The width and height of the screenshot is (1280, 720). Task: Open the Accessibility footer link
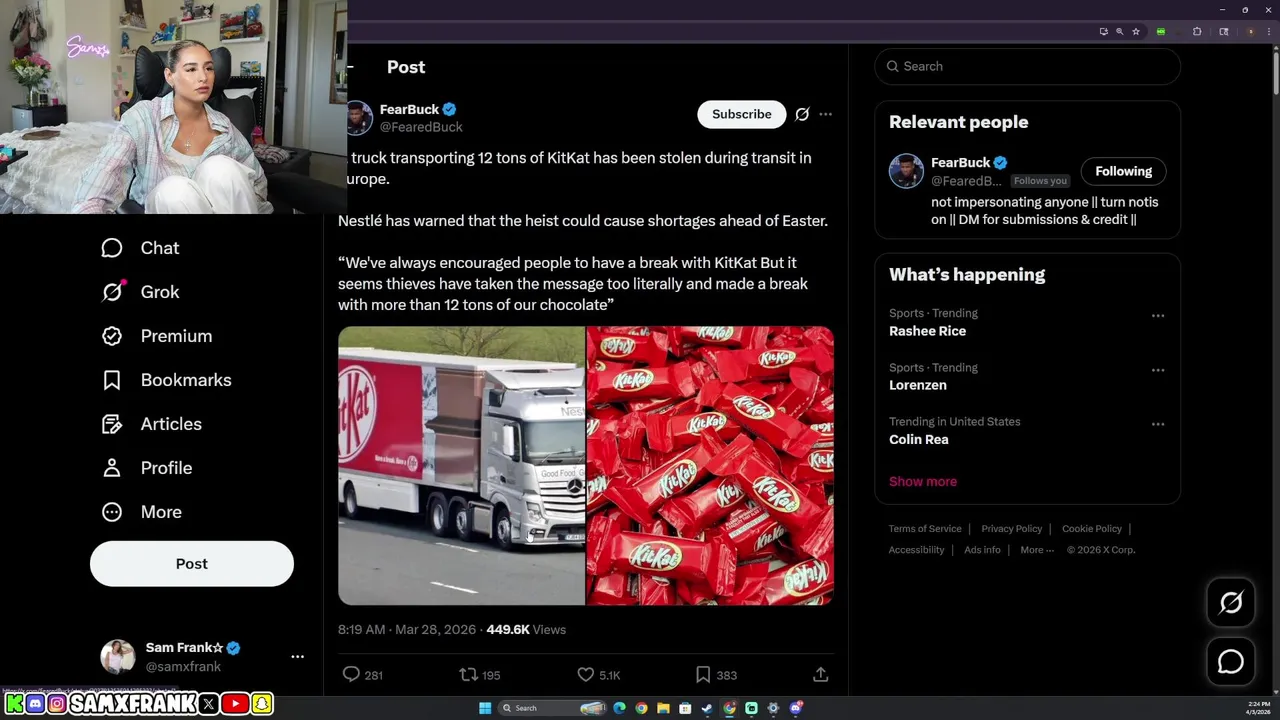coord(916,550)
